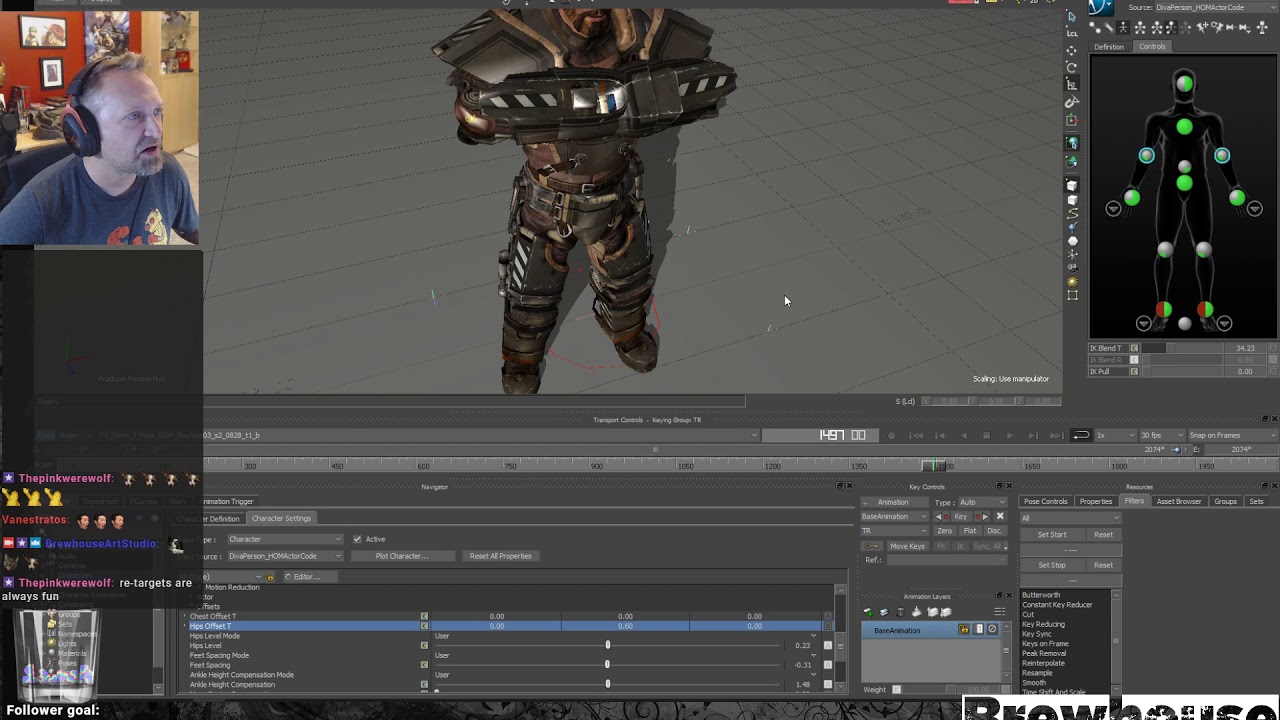Image resolution: width=1280 pixels, height=720 pixels.
Task: Open the 30 fps frame rate dropdown
Action: click(1162, 435)
